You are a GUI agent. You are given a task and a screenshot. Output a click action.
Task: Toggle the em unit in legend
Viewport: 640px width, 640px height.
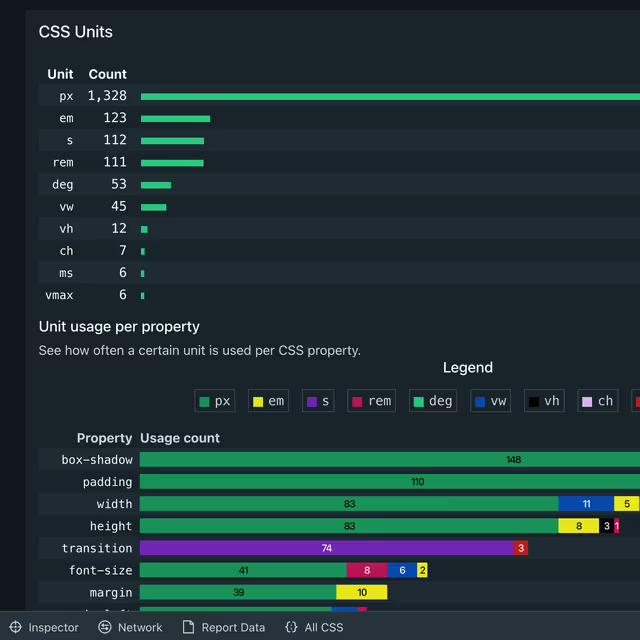tap(269, 401)
